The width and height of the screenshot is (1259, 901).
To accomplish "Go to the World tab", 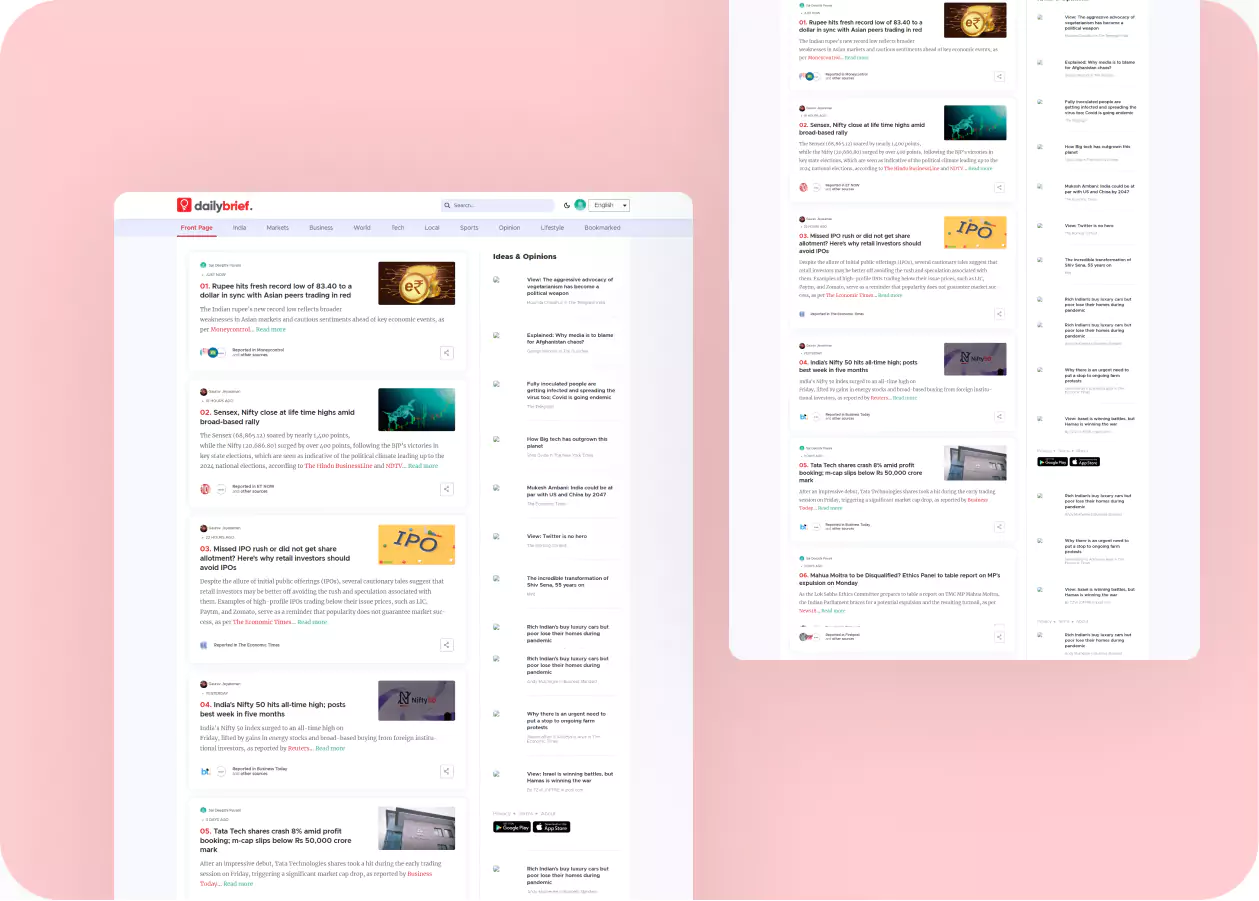I will tap(362, 228).
